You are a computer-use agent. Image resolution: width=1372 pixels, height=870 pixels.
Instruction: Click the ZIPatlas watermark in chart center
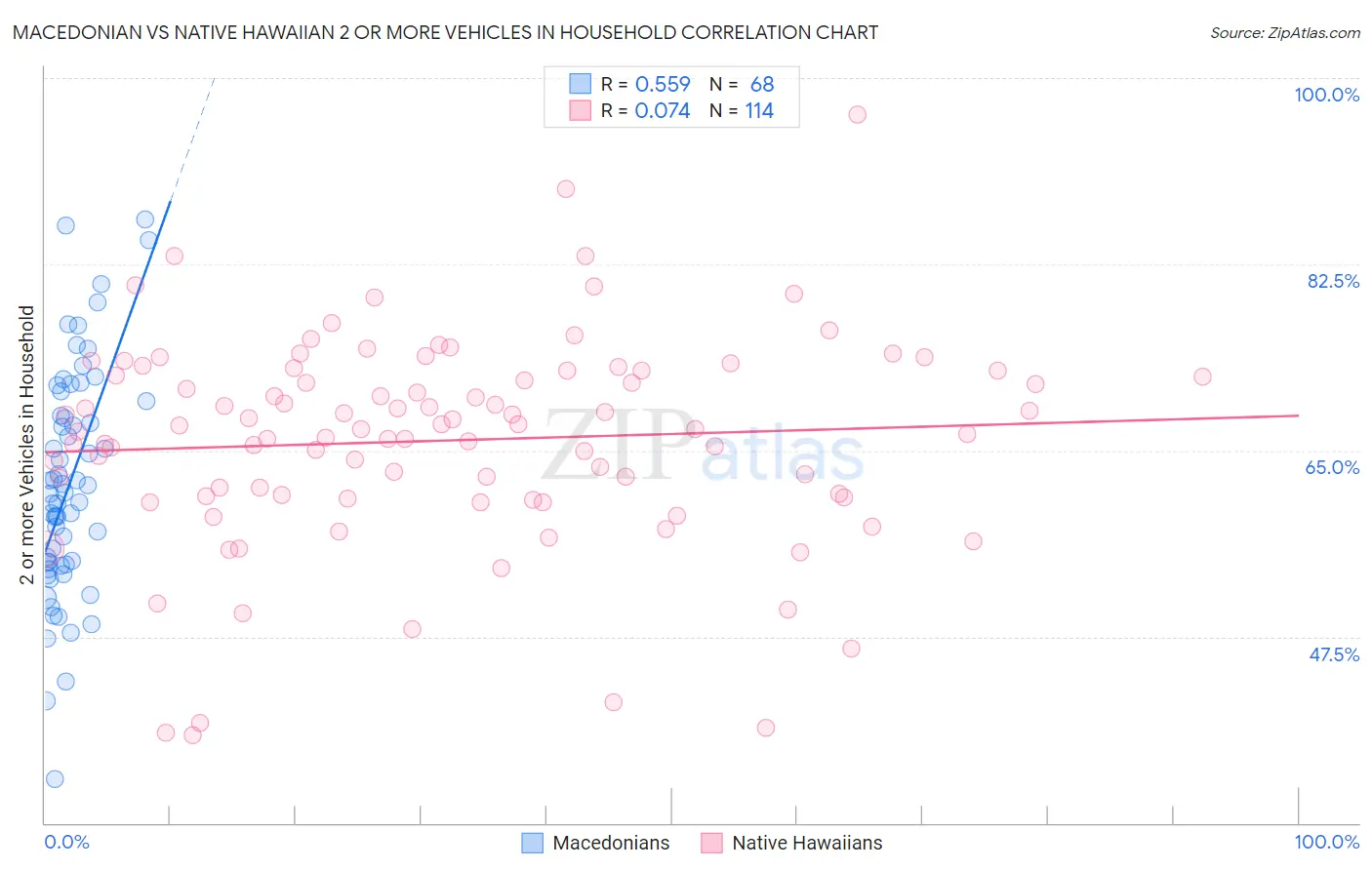click(703, 447)
